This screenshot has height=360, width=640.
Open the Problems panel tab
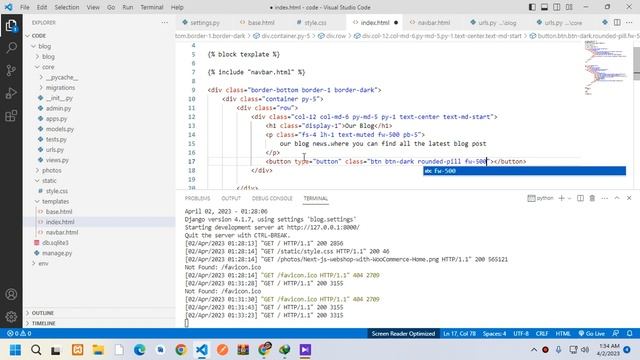point(197,198)
